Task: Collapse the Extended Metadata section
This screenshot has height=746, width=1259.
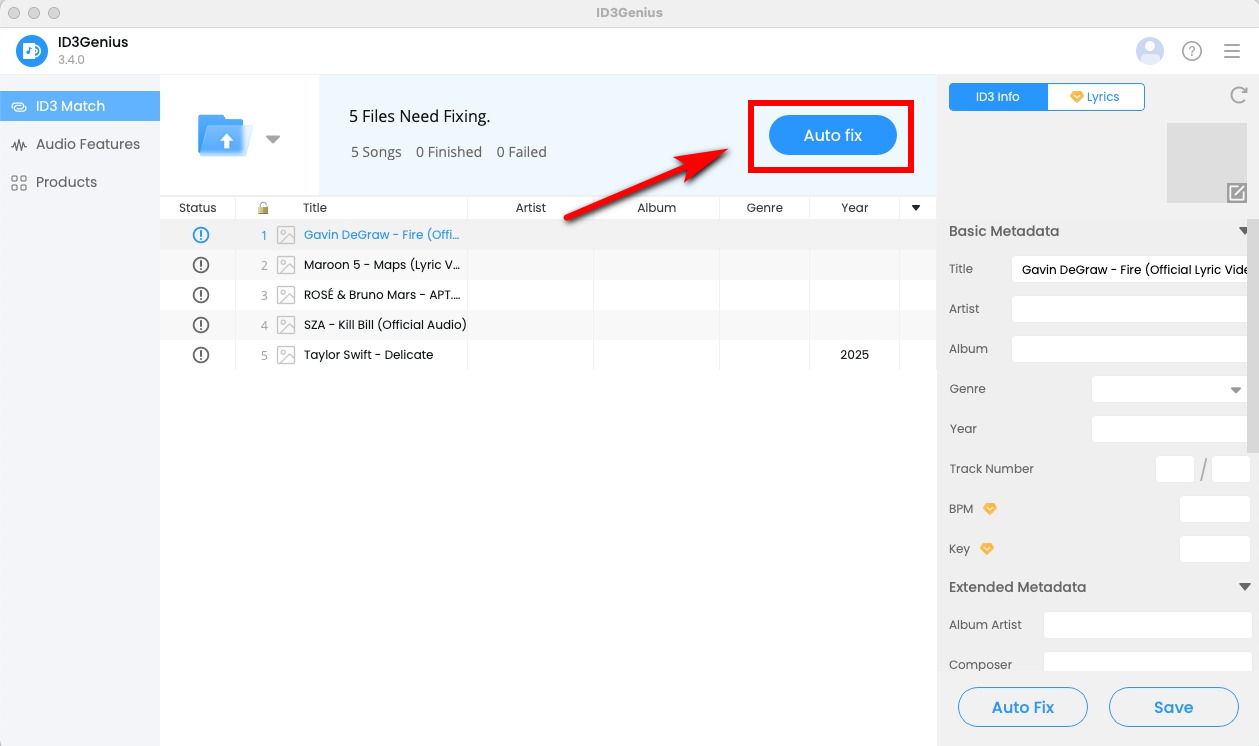Action: tap(1244, 587)
